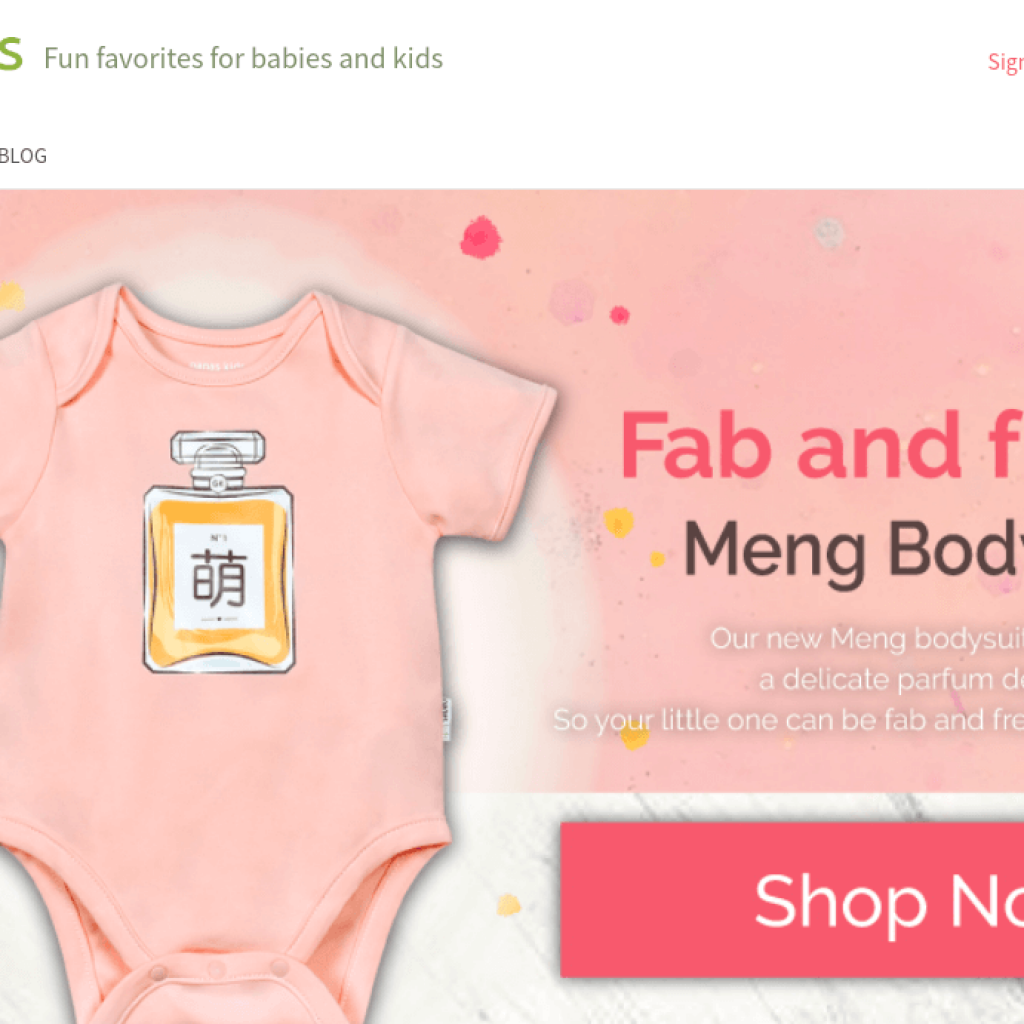Click the snap buttons at bodysuit bottom

tap(219, 970)
